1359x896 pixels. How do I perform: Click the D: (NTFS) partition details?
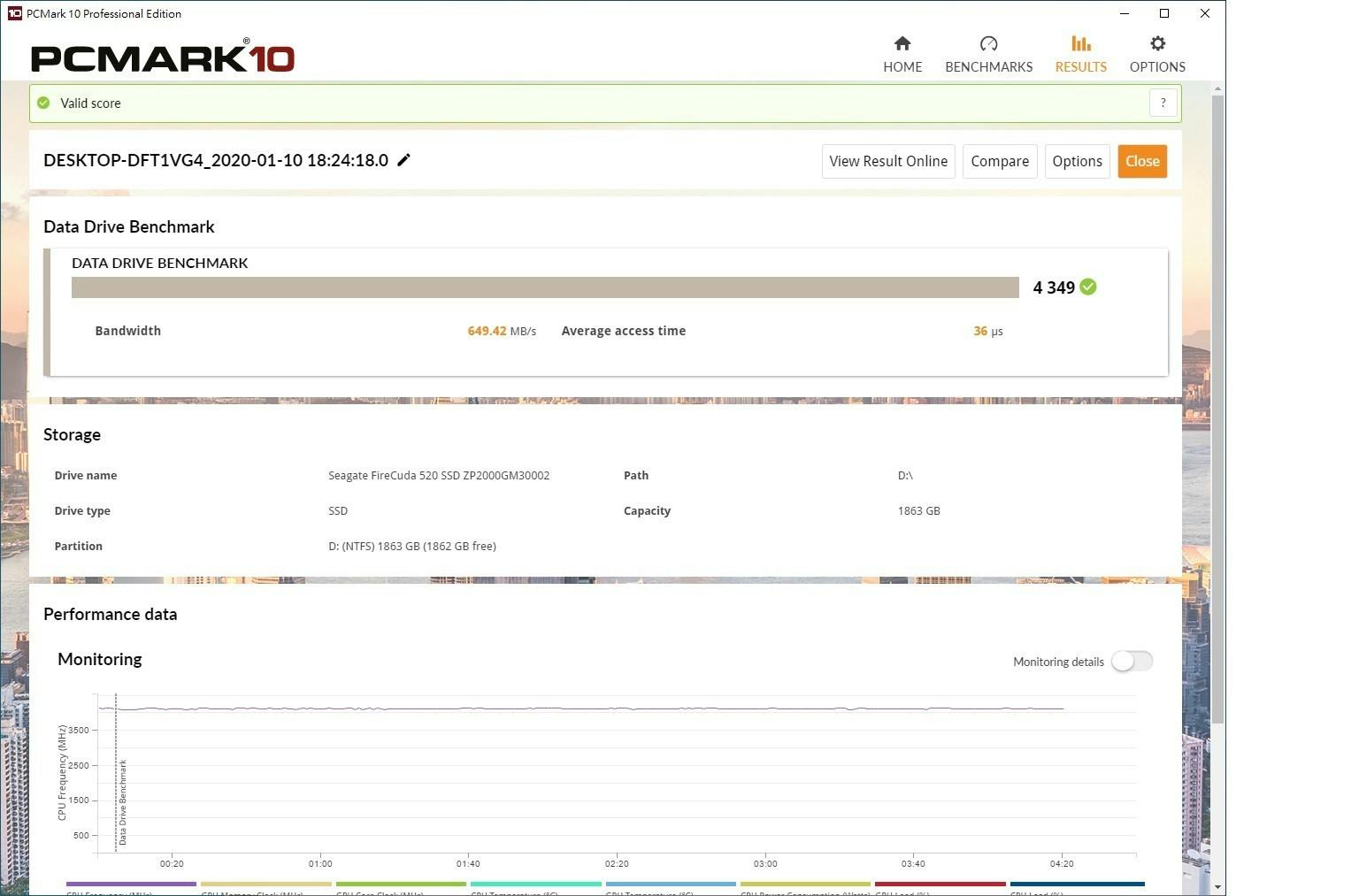coord(412,547)
